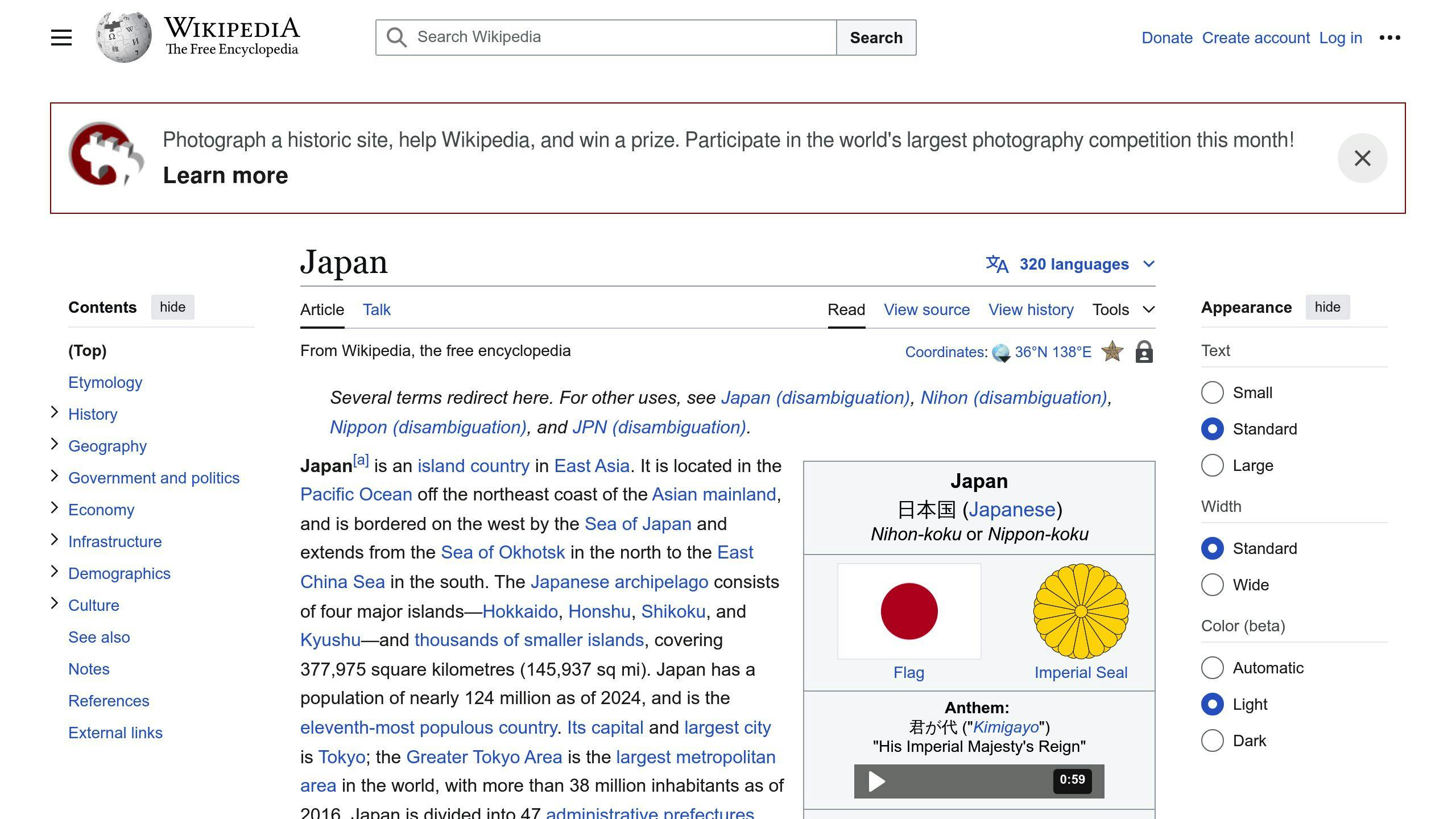1456x819 pixels.
Task: Open the 36°N 138°E coordinates link
Action: [1053, 352]
